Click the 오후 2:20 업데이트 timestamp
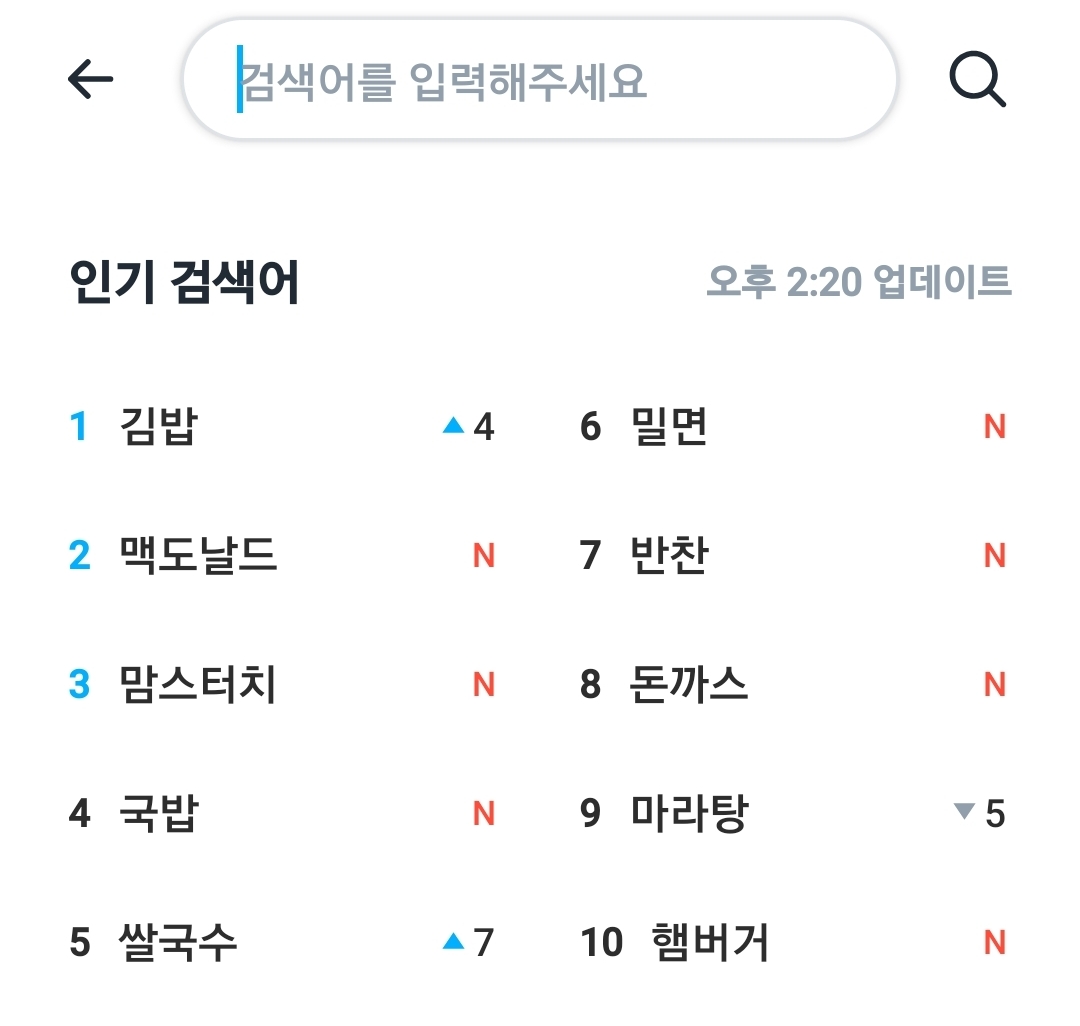Screen dimensions: 1080x1026 tap(859, 282)
